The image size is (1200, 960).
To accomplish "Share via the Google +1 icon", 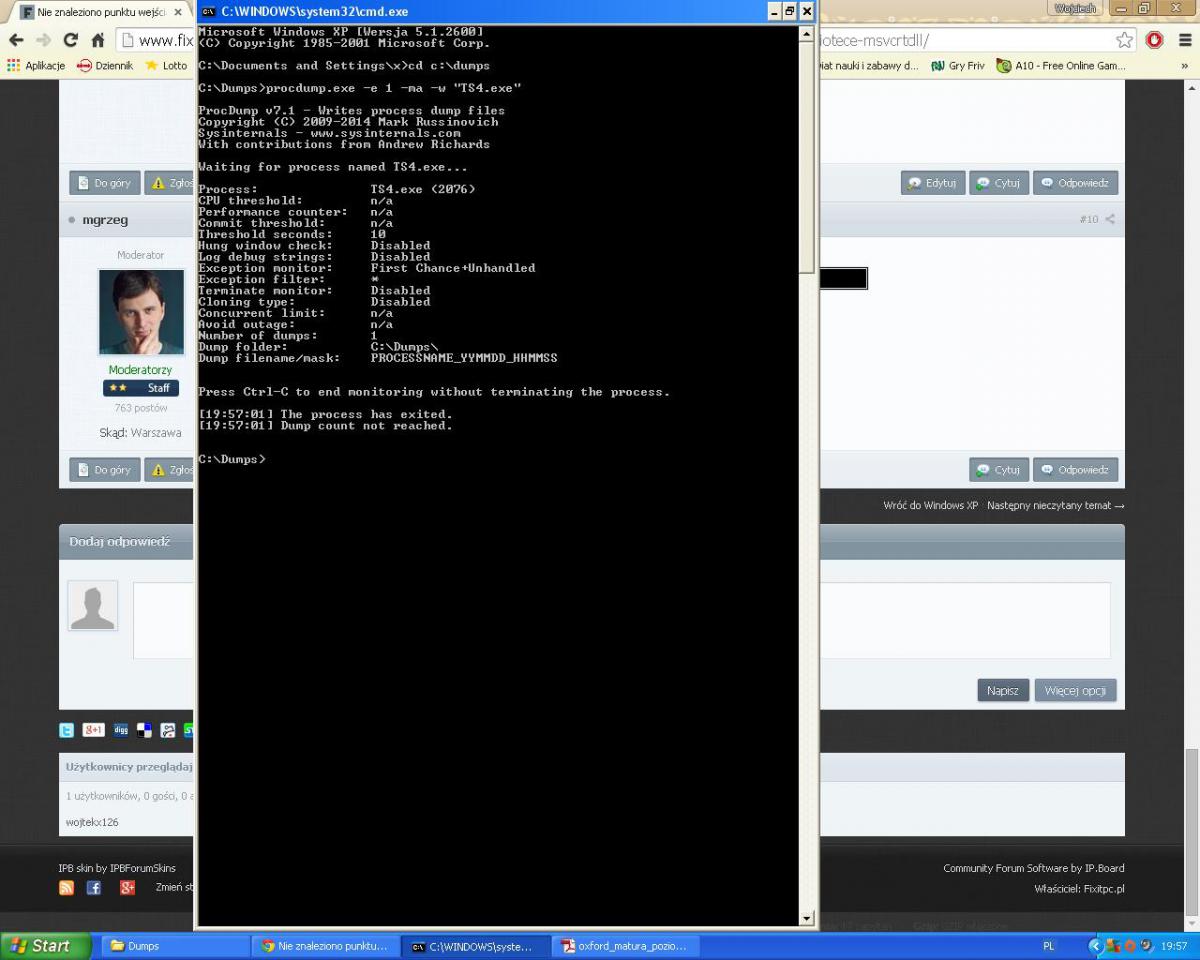I will pyautogui.click(x=93, y=730).
